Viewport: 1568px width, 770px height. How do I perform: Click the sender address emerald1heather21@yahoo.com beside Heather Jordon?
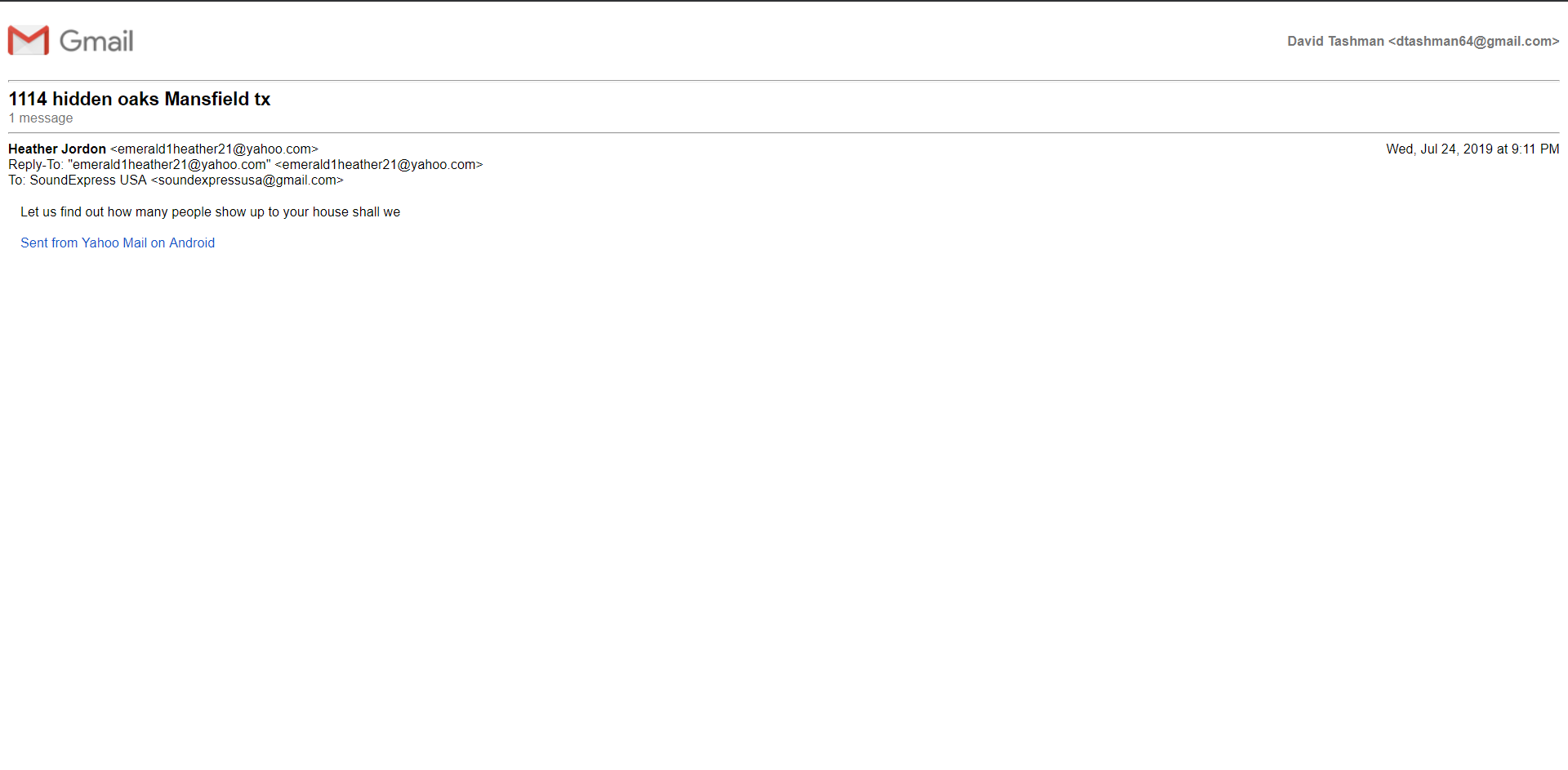[214, 149]
